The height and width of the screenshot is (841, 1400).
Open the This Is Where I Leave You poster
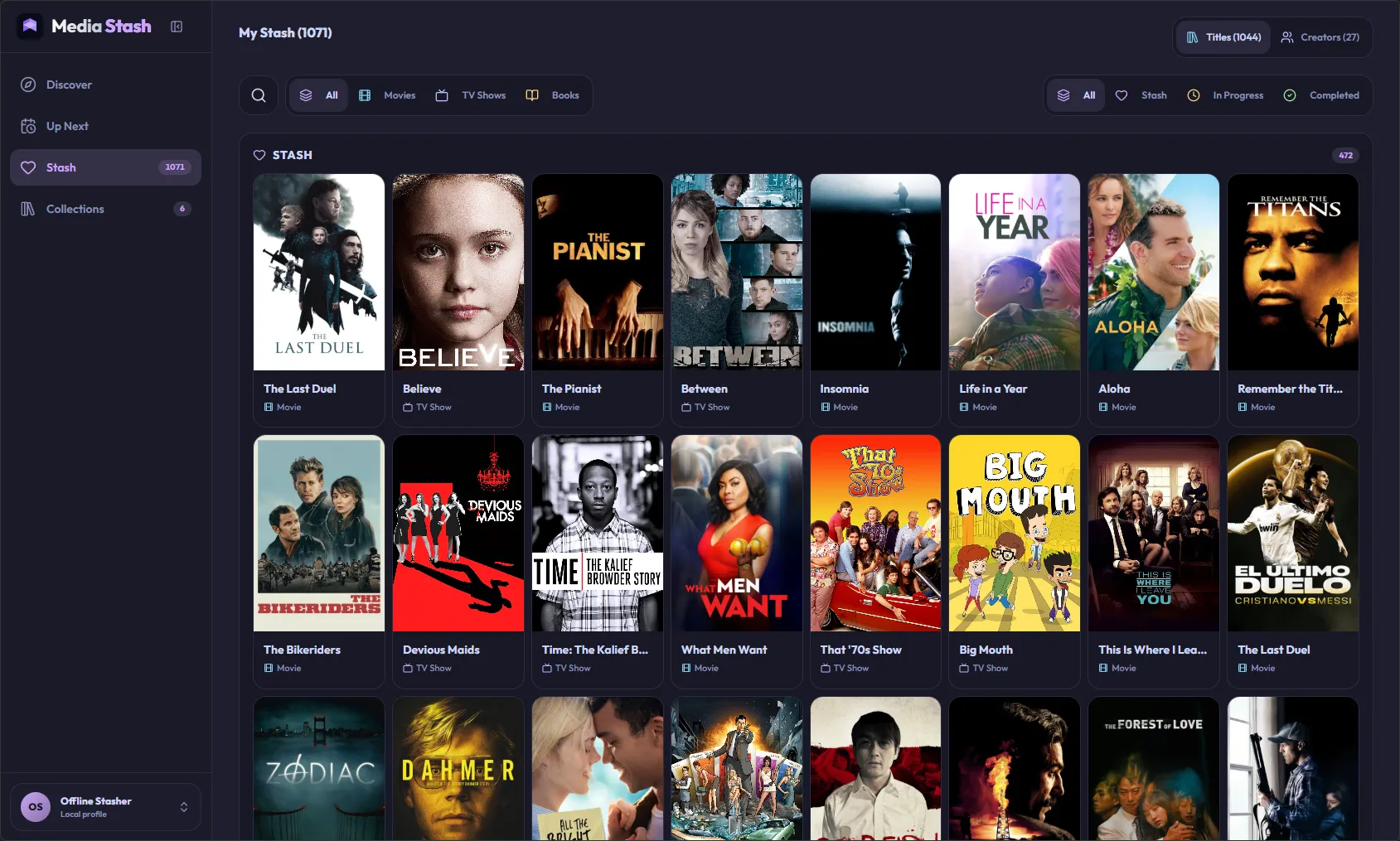click(1154, 534)
